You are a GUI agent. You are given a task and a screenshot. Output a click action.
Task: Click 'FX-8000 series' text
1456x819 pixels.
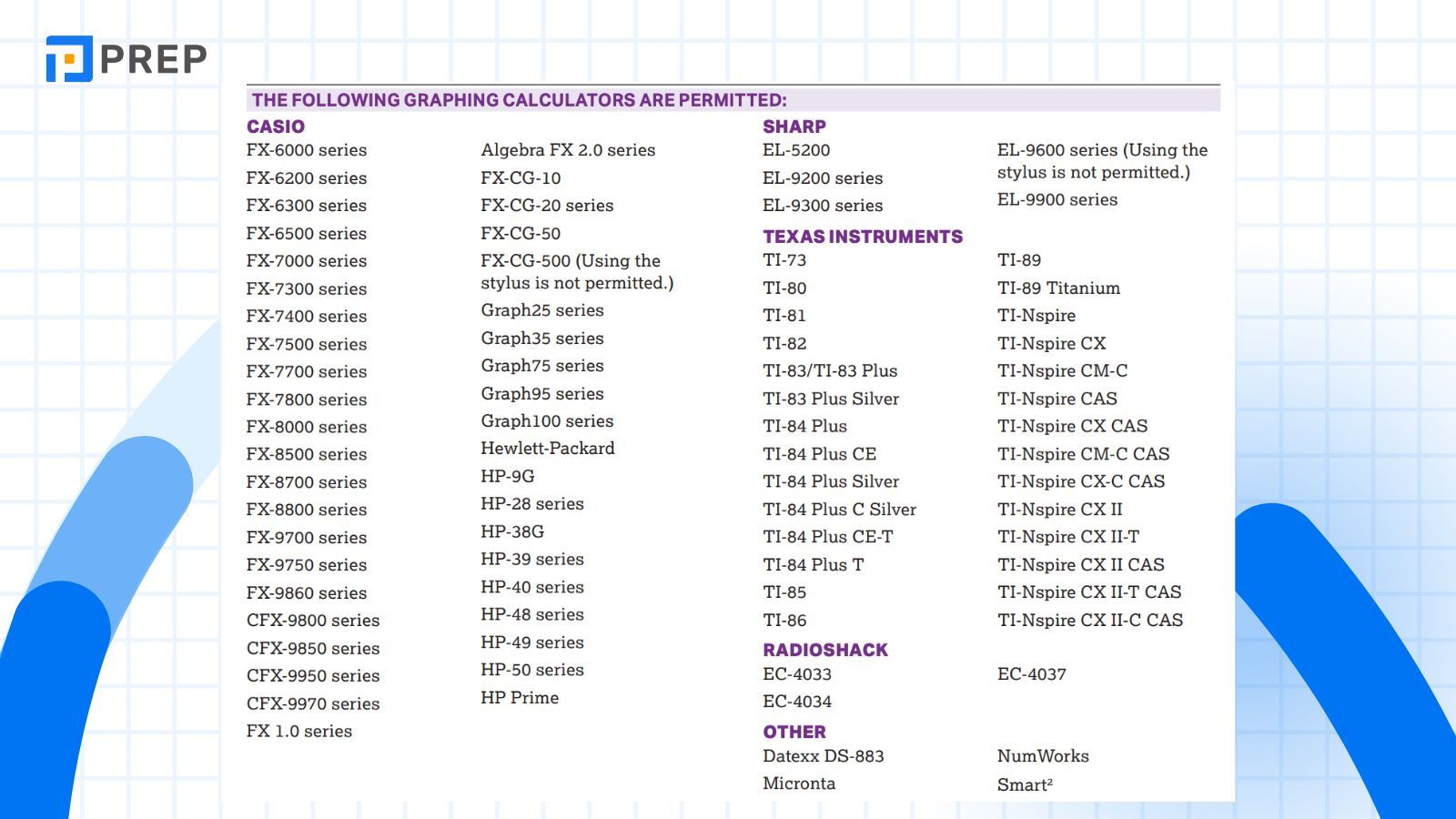(x=307, y=427)
